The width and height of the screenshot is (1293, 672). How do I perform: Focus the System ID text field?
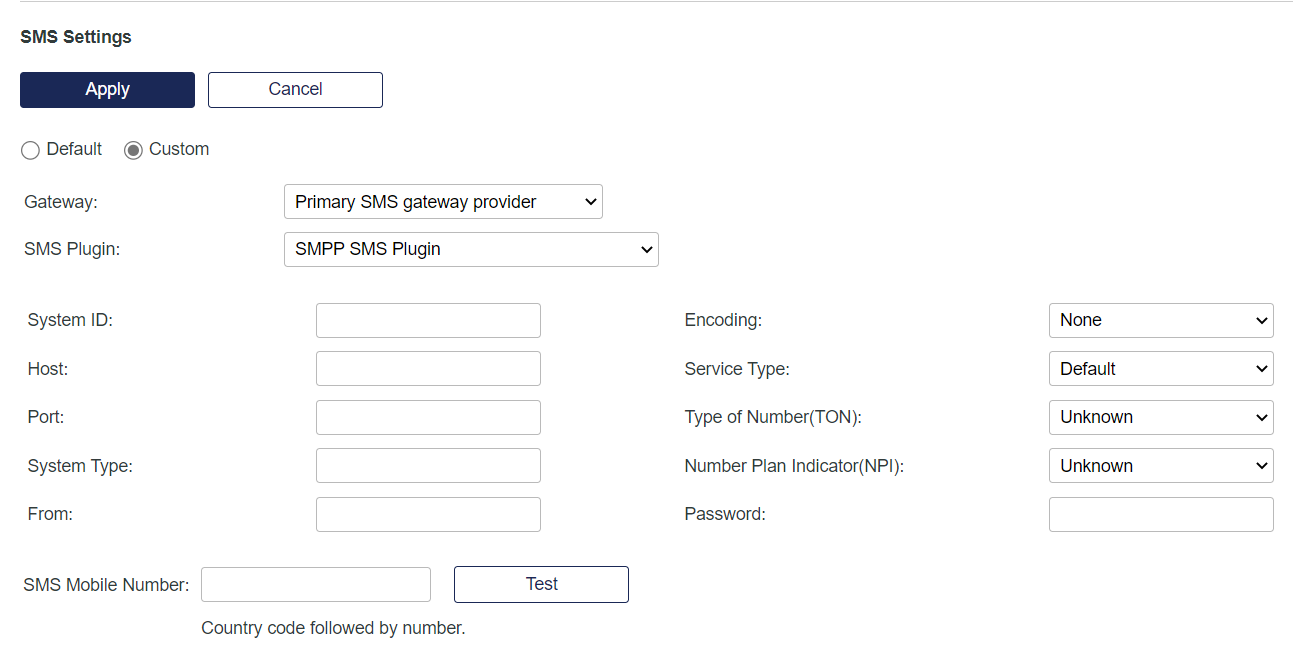428,320
